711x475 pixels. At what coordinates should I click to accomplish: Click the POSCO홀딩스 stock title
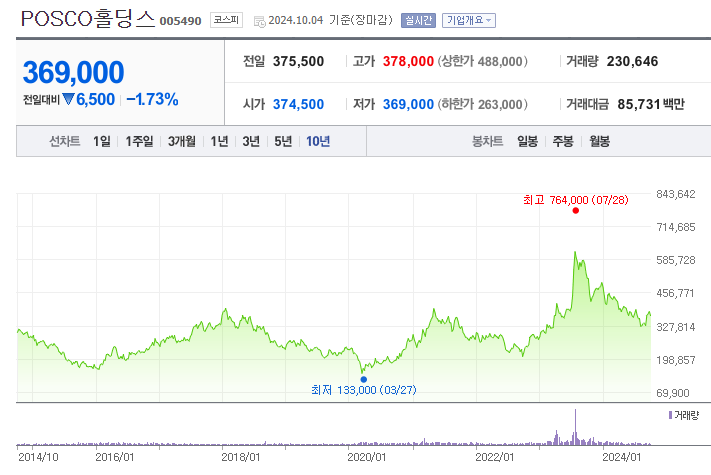tap(88, 19)
